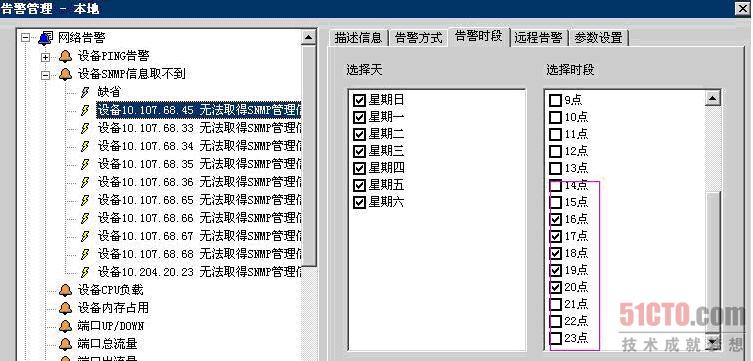Uncheck the 星期一 checkbox
This screenshot has width=753, height=361.
pyautogui.click(x=359, y=117)
